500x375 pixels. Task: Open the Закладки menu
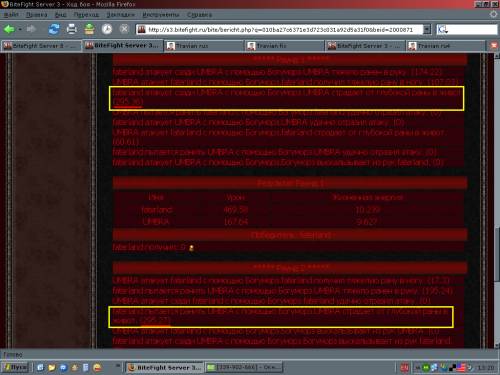coord(121,15)
